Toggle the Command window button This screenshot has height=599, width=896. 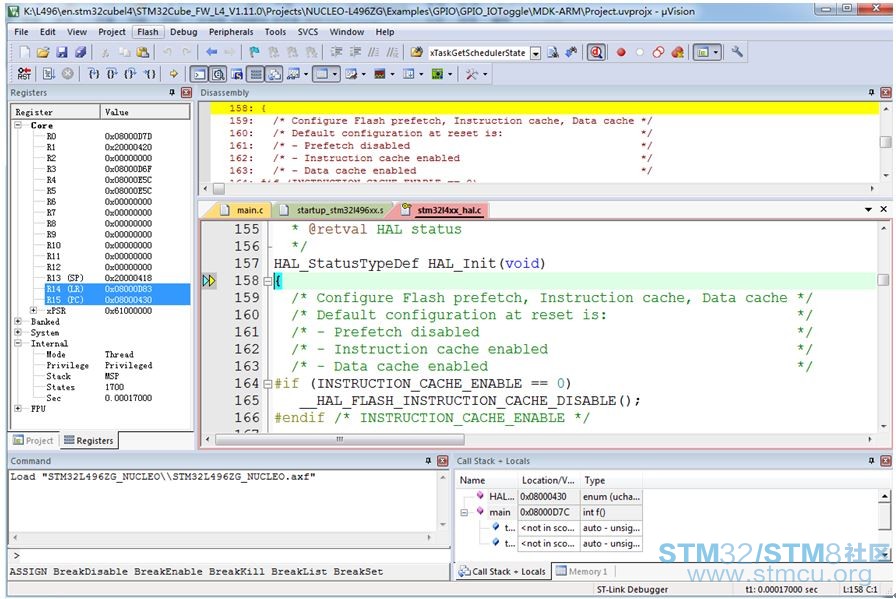tap(199, 74)
